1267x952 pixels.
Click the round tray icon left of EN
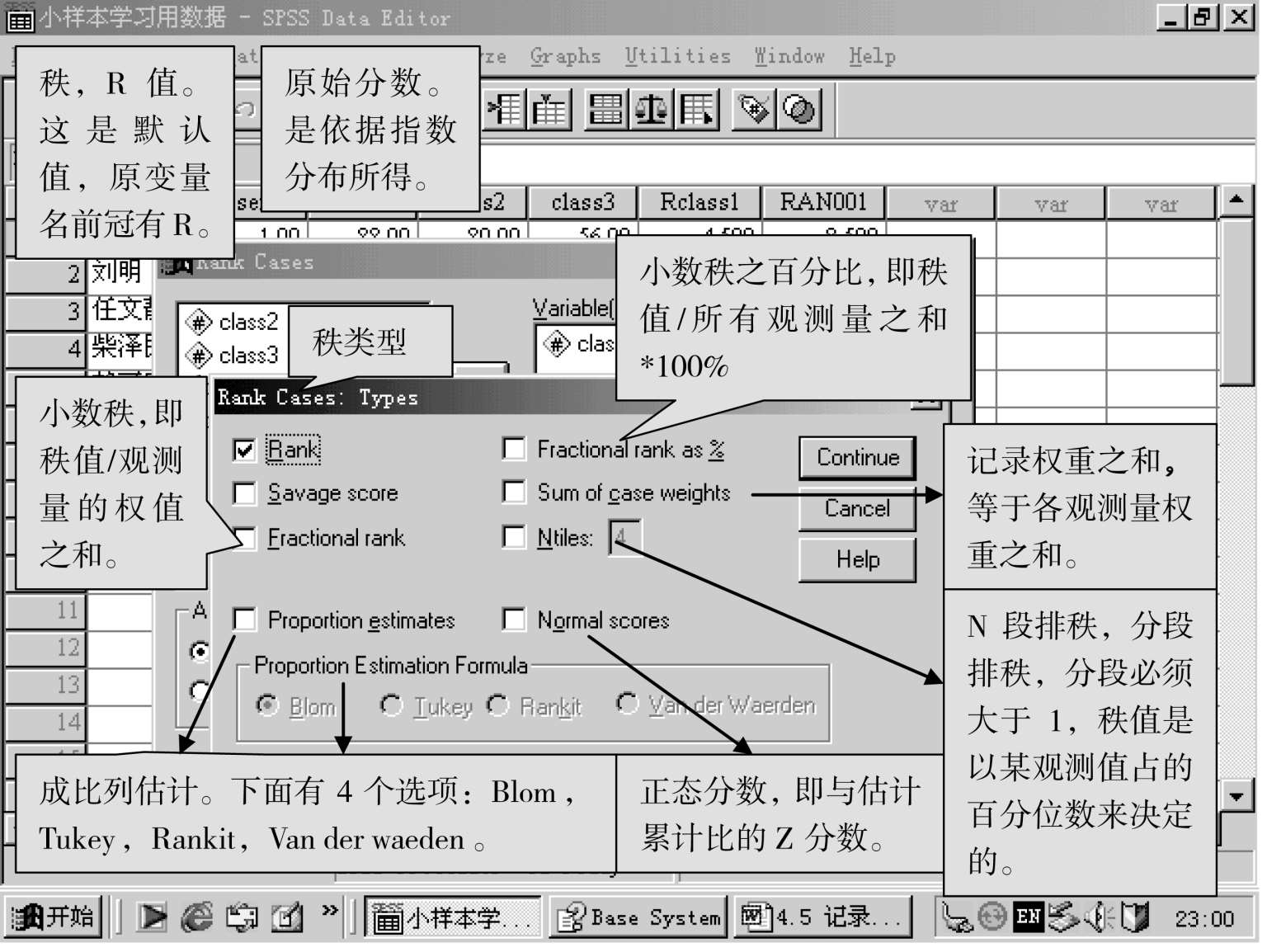click(992, 916)
